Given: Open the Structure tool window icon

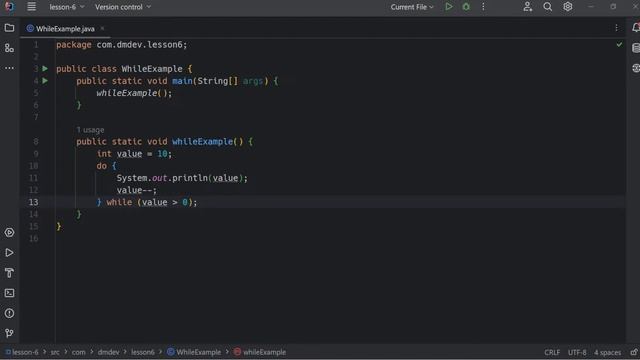Looking at the screenshot, I should [9, 48].
